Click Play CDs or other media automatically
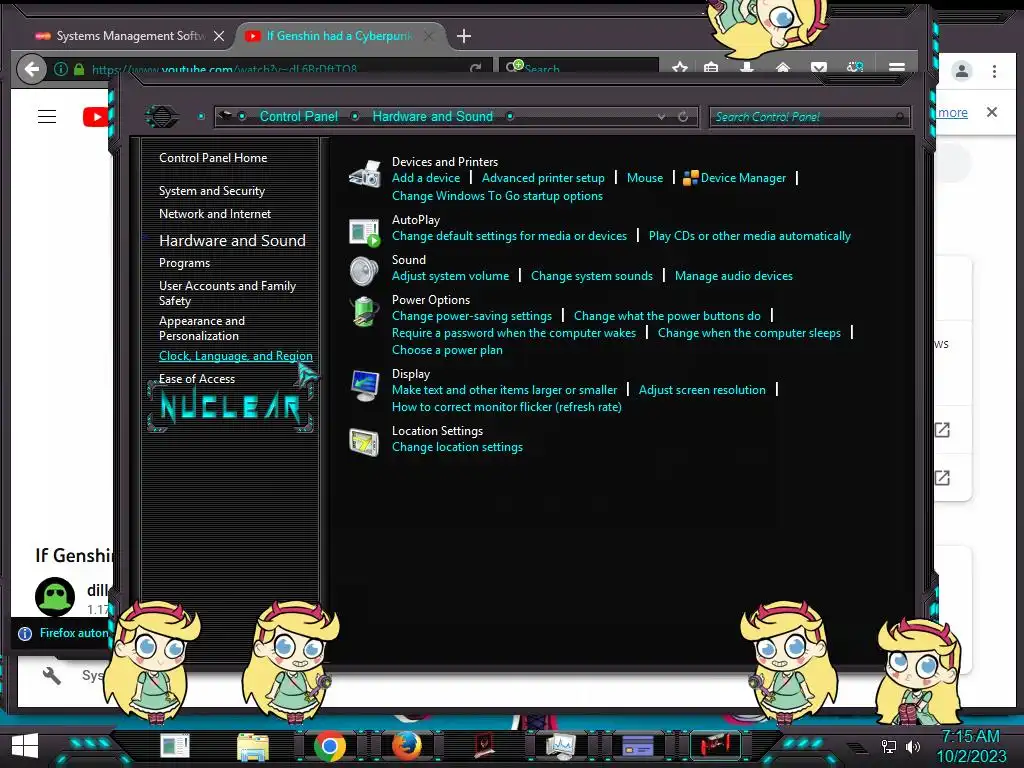1024x768 pixels. pyautogui.click(x=750, y=236)
